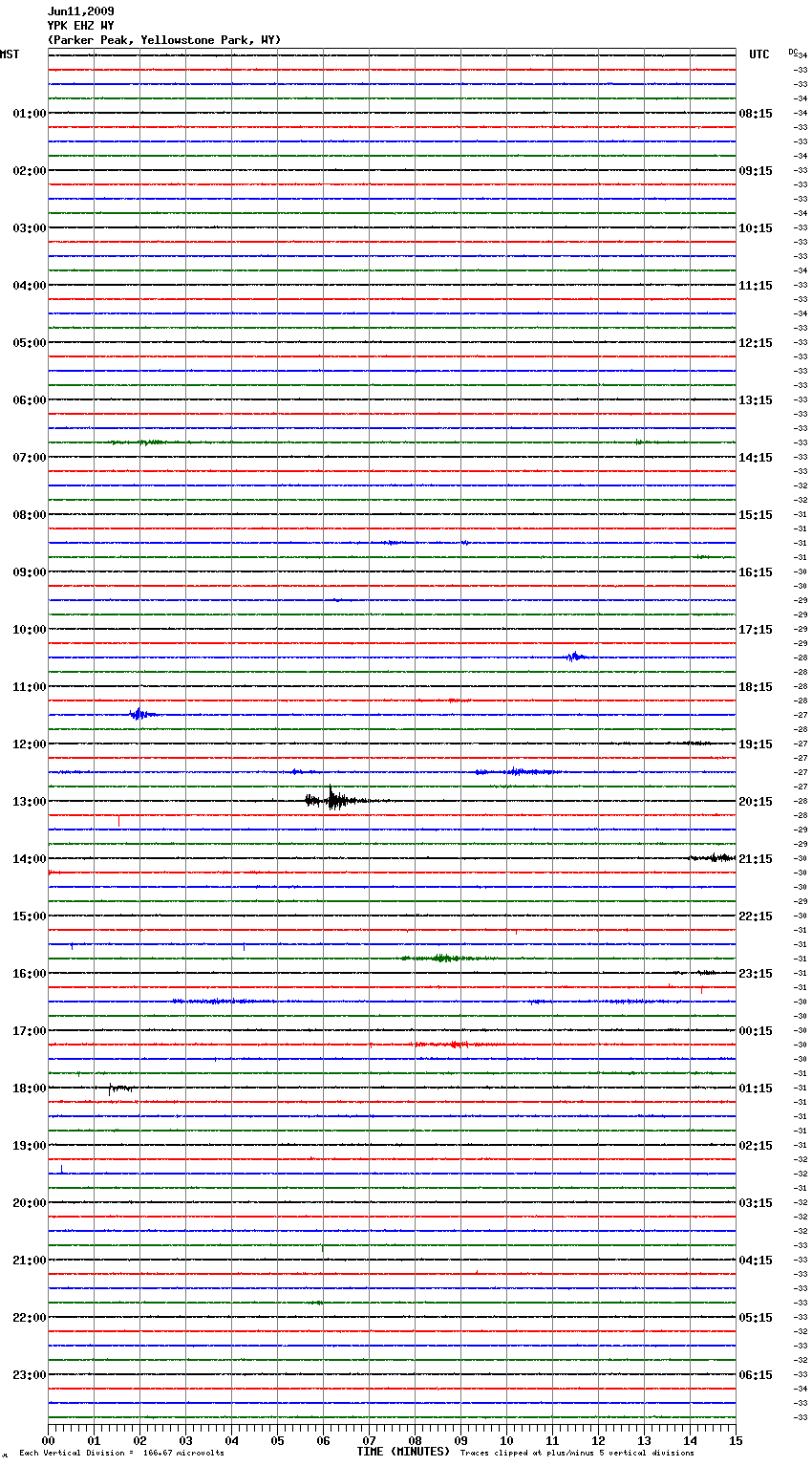Click the 18:15 UTC time label
The height and width of the screenshot is (1466, 812).
pyautogui.click(x=756, y=687)
